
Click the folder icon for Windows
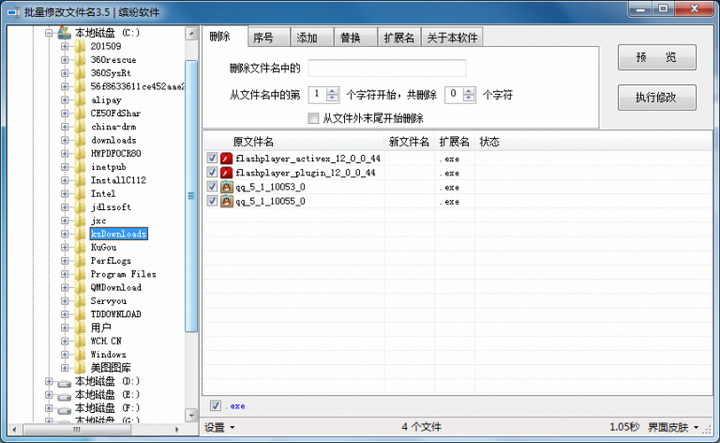(80, 354)
